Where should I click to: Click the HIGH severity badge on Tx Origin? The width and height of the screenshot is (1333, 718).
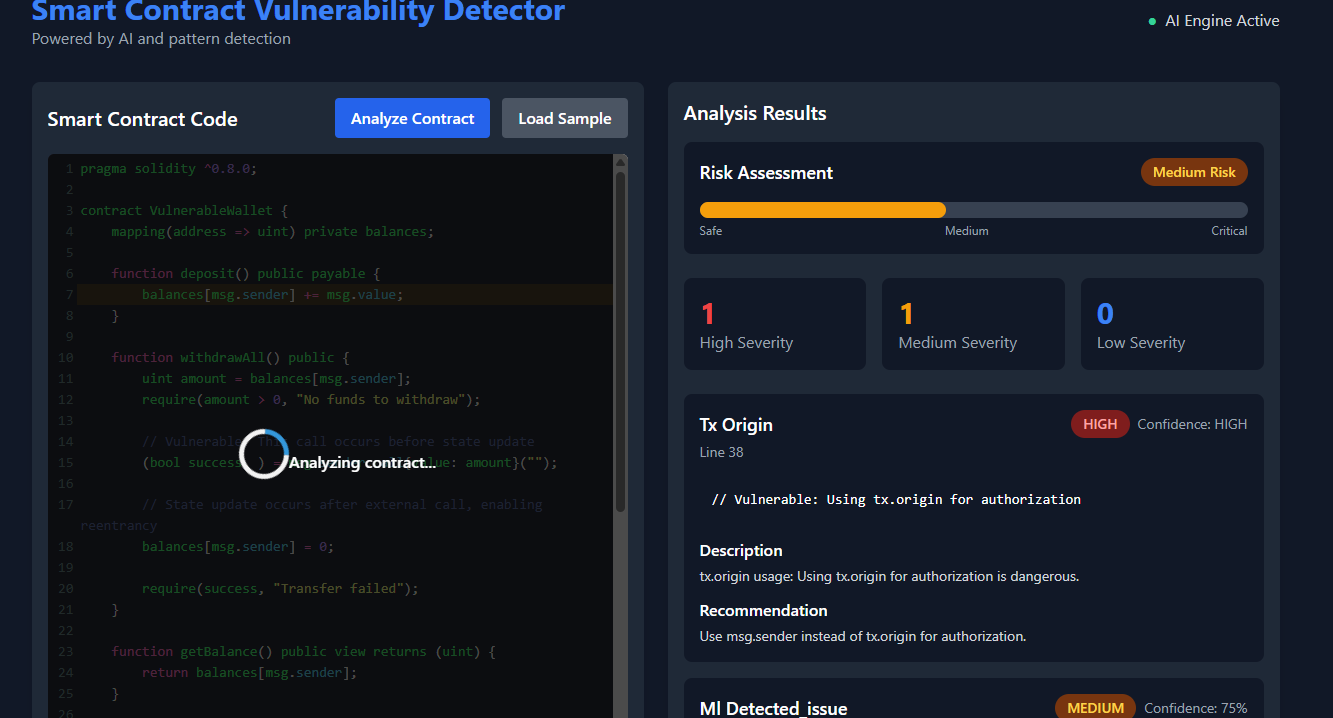pyautogui.click(x=1100, y=424)
